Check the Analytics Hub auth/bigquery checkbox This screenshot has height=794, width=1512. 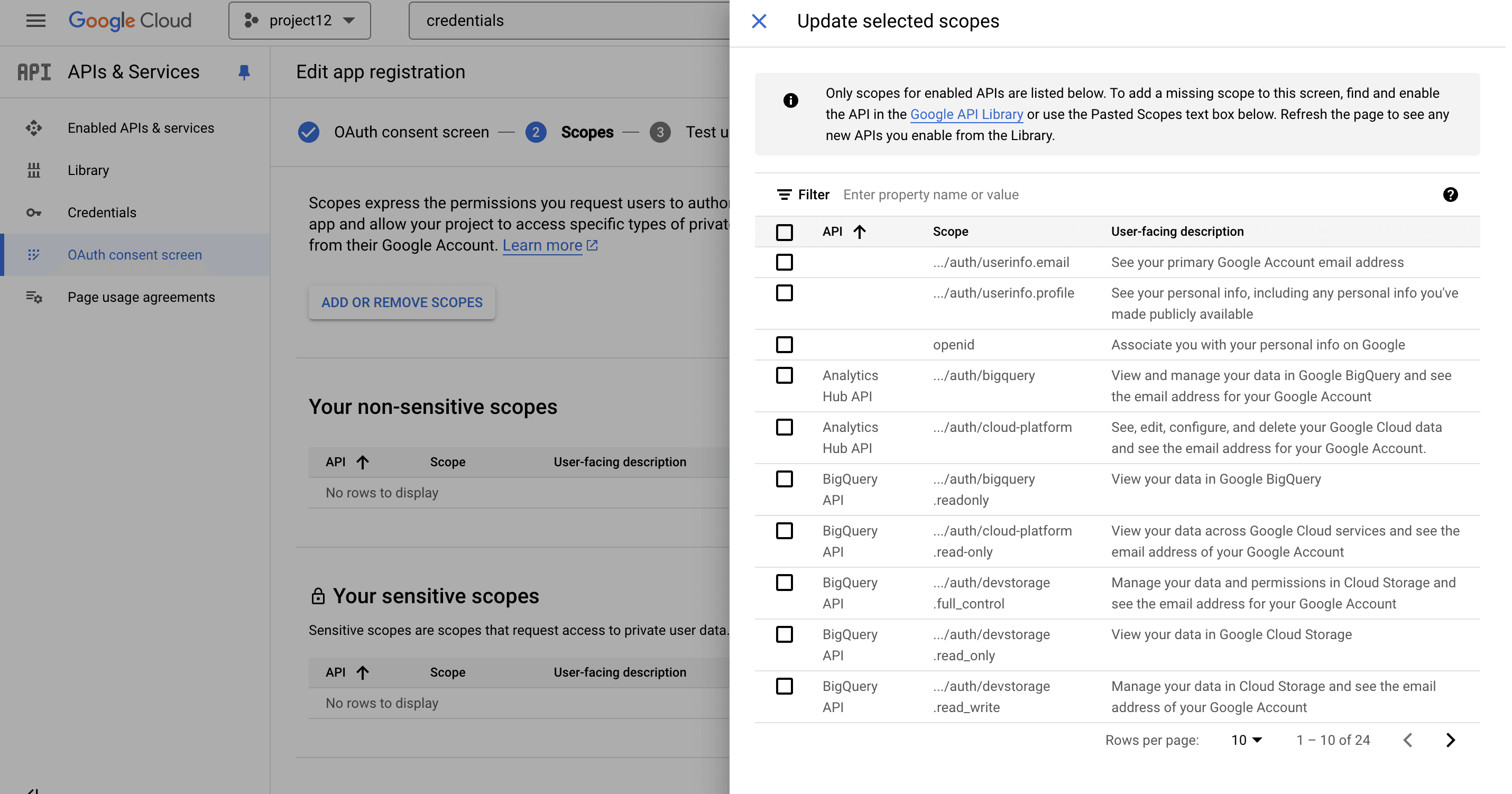pyautogui.click(x=785, y=375)
